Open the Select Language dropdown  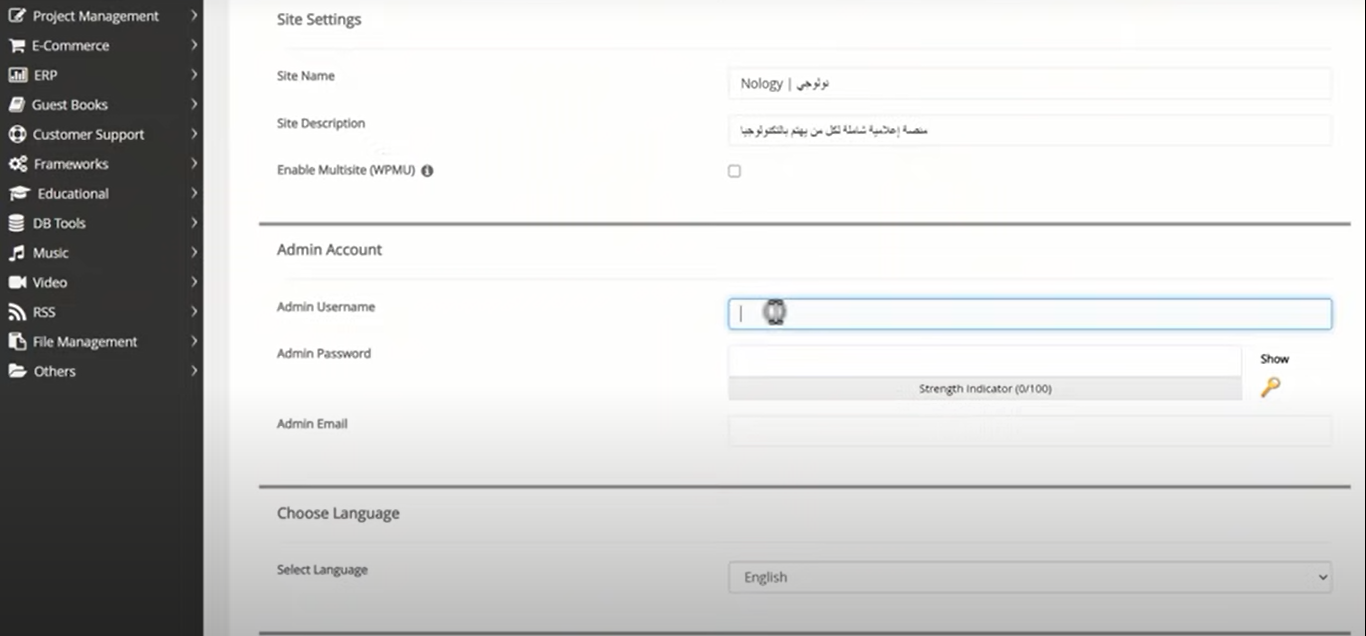click(1030, 577)
